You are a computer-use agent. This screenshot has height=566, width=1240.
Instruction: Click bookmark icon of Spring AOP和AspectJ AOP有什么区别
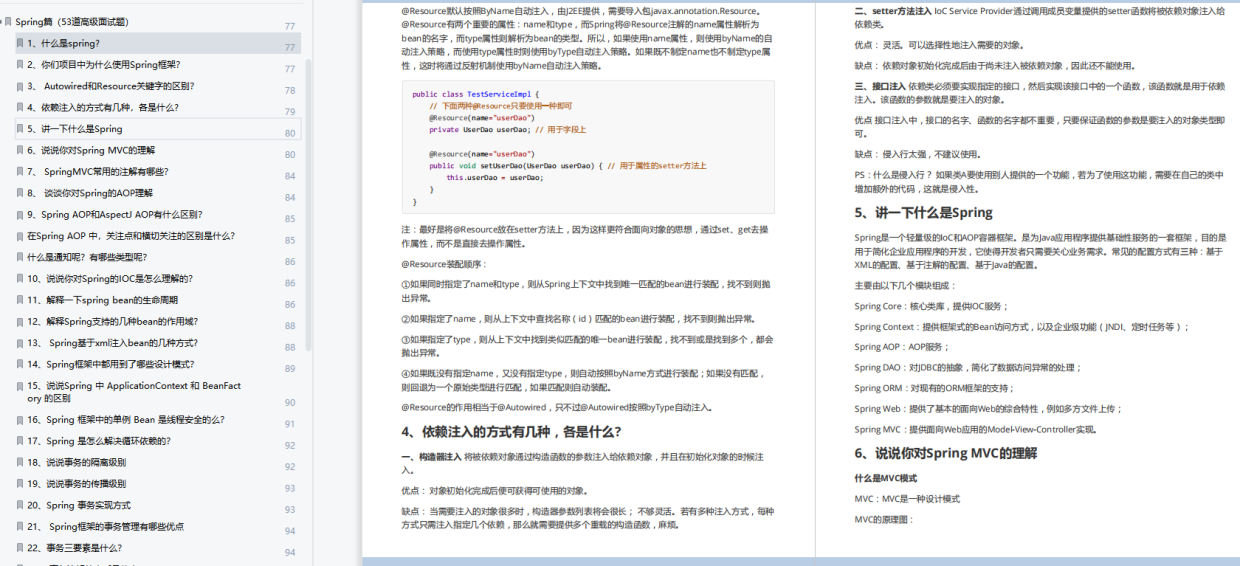20,214
